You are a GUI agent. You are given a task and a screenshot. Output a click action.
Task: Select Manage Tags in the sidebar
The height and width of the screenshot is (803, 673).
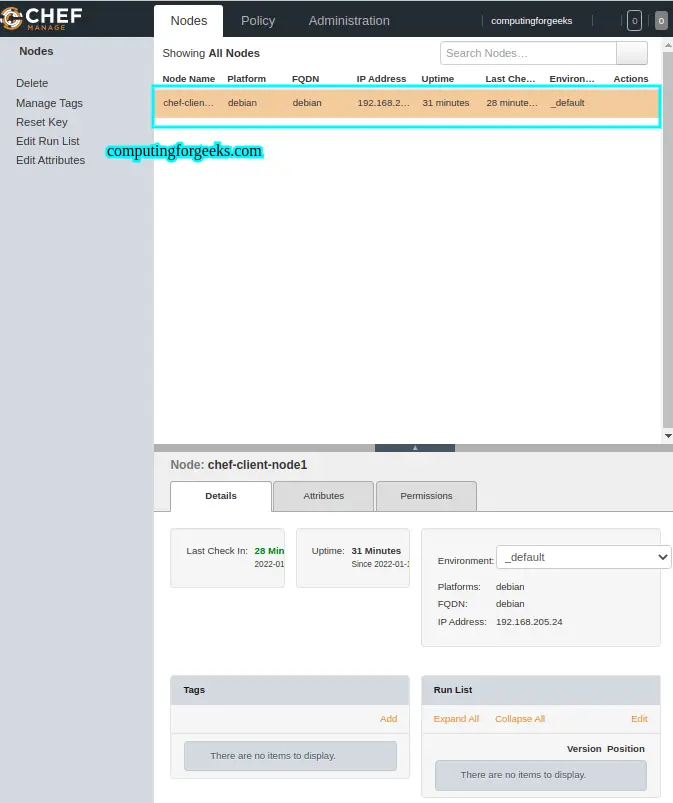49,103
